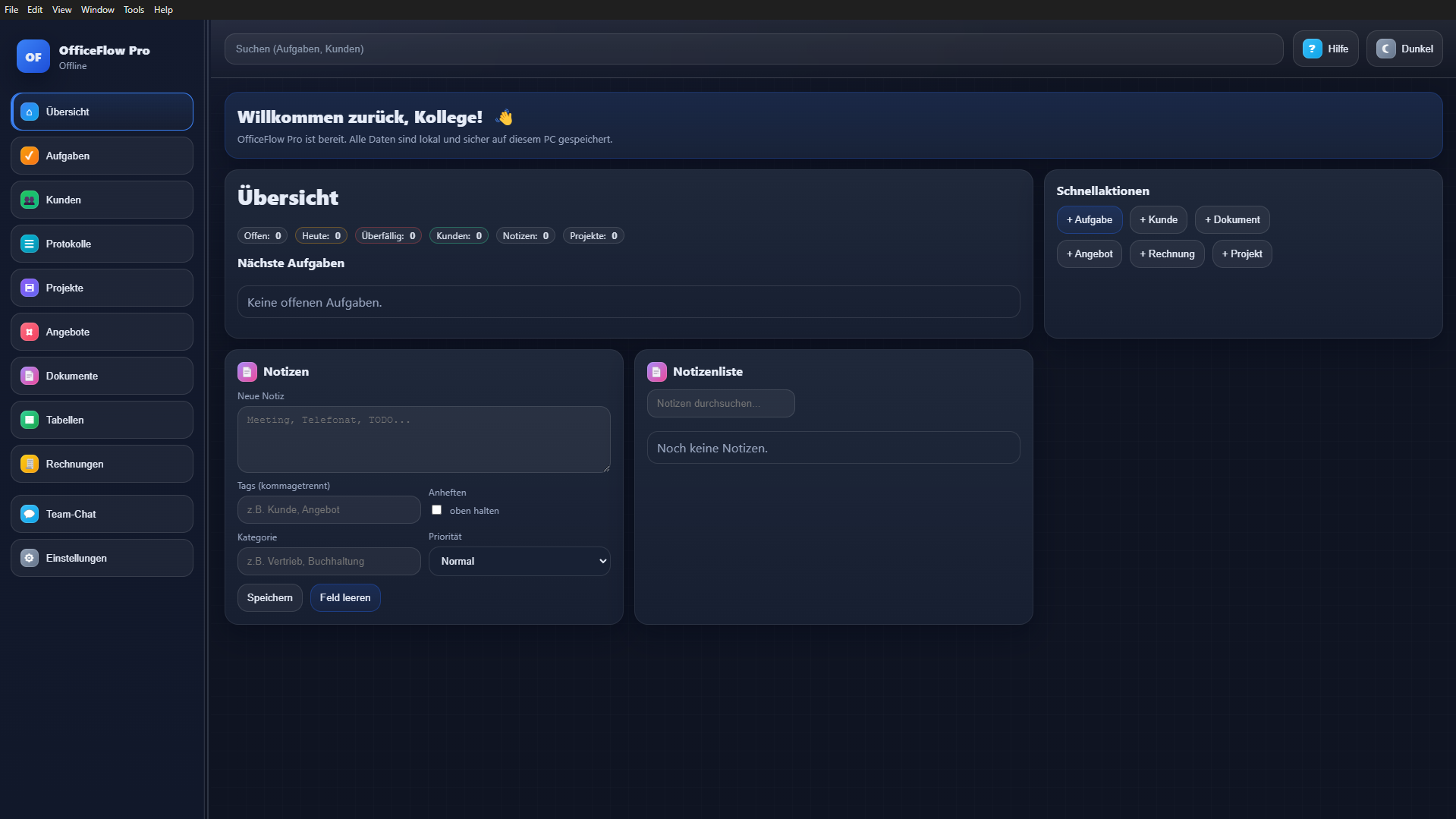Click the purple Projekte icon
Screen dimensions: 1456x819
30,288
